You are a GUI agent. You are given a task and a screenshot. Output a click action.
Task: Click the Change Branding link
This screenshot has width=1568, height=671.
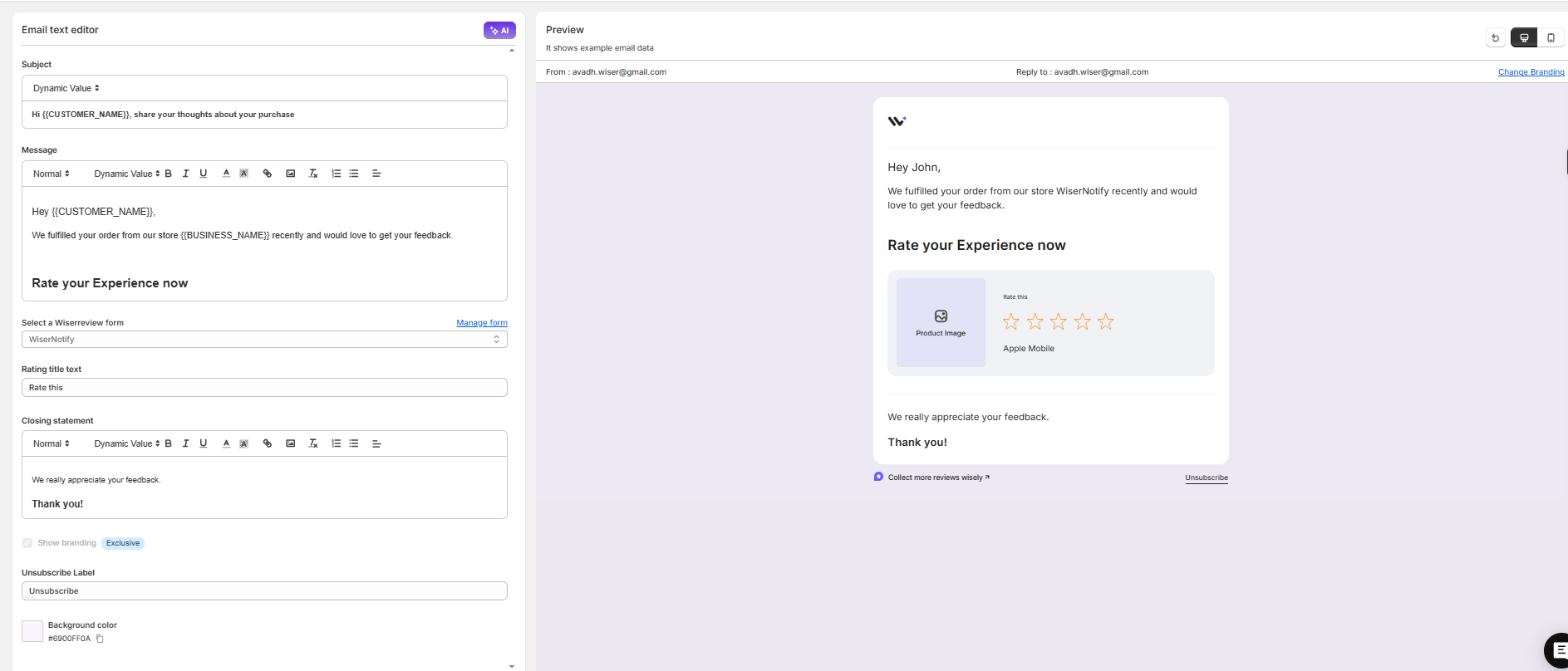click(1531, 72)
